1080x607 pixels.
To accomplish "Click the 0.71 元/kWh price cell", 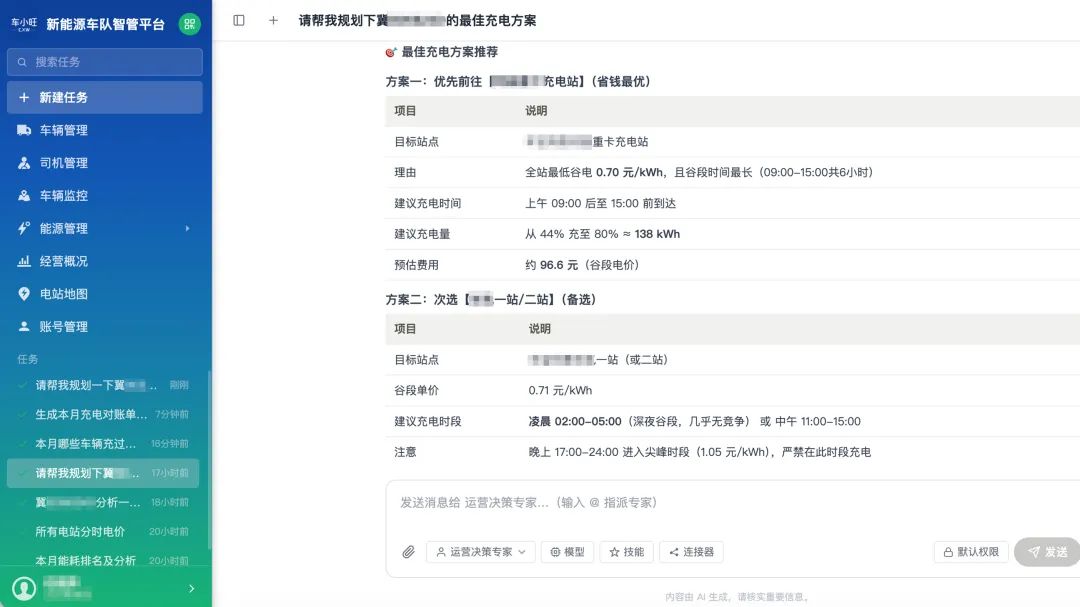I will tap(560, 390).
